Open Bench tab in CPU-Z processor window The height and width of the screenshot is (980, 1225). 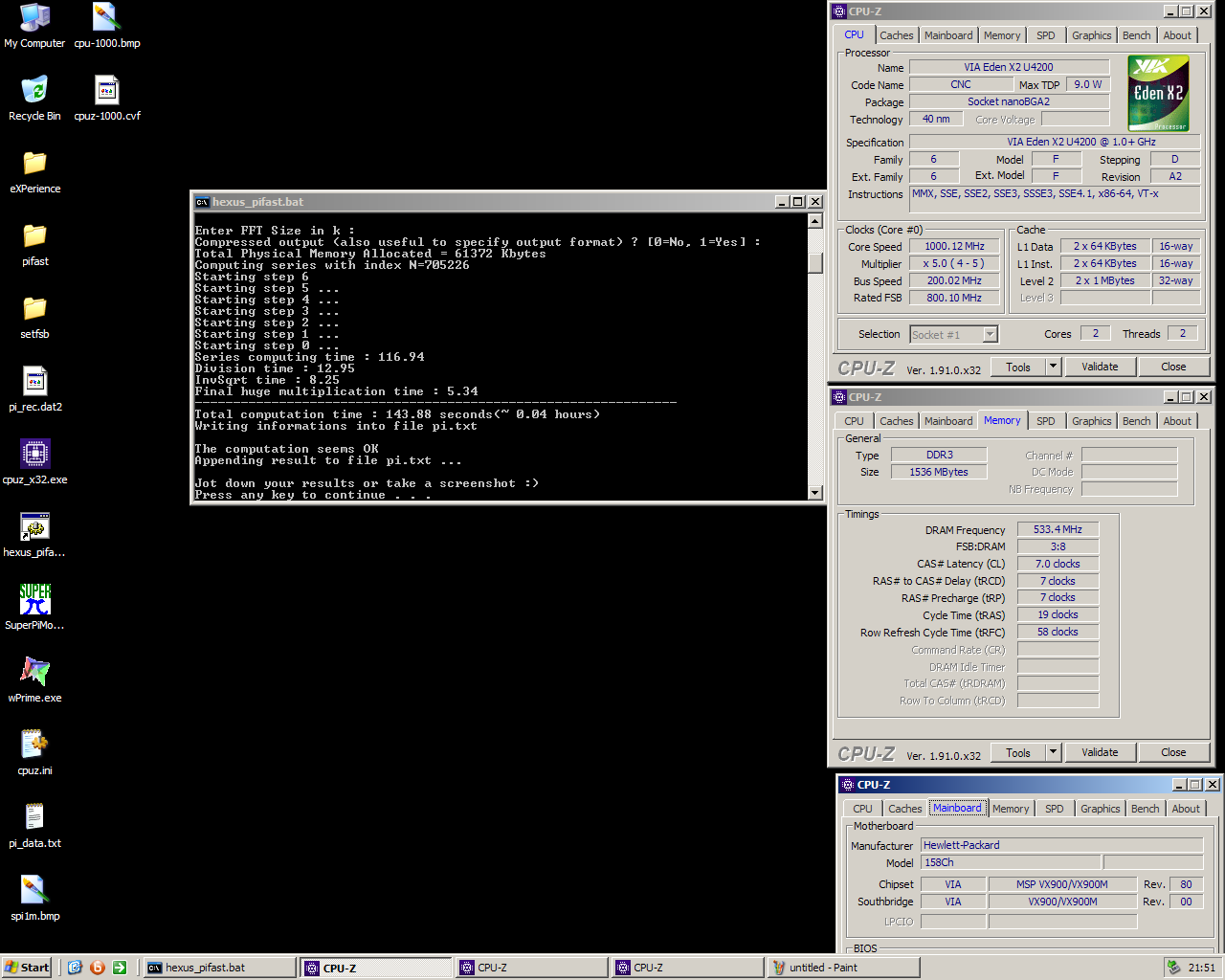click(1137, 35)
